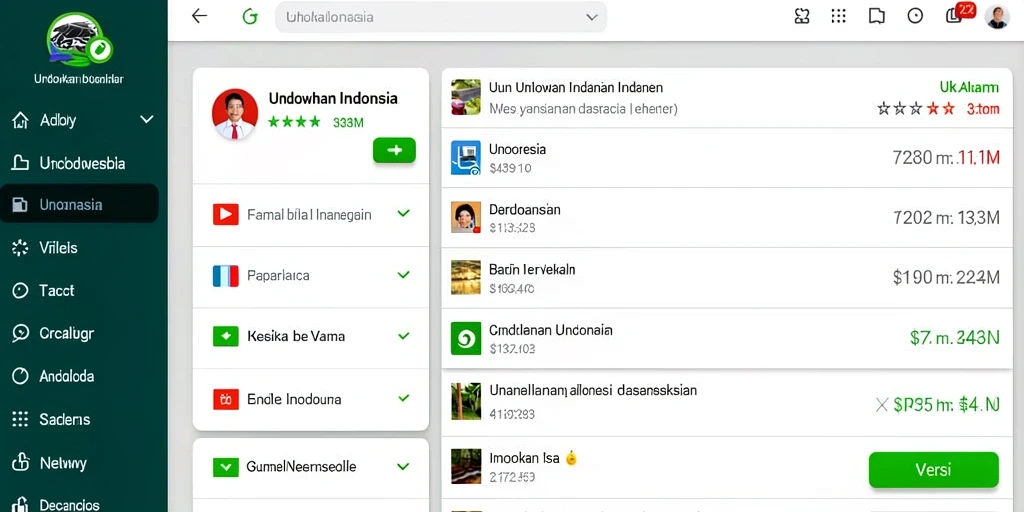The width and height of the screenshot is (1024, 512).
Task: Expand the Adbly chevron in sidebar
Action: tap(147, 120)
